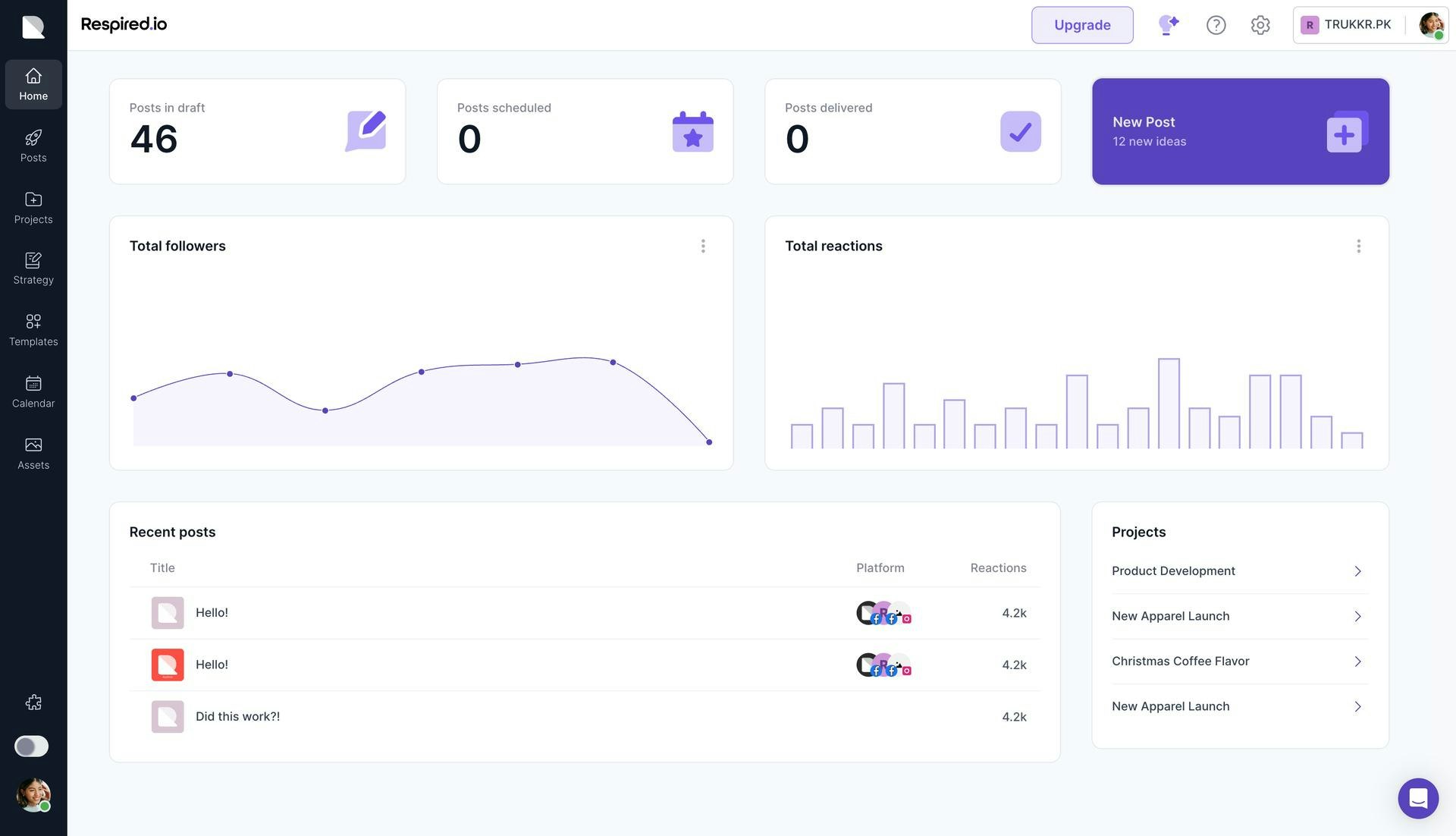Image resolution: width=1456 pixels, height=836 pixels.
Task: Click the lightbulb ideas icon in header
Action: point(1168,25)
